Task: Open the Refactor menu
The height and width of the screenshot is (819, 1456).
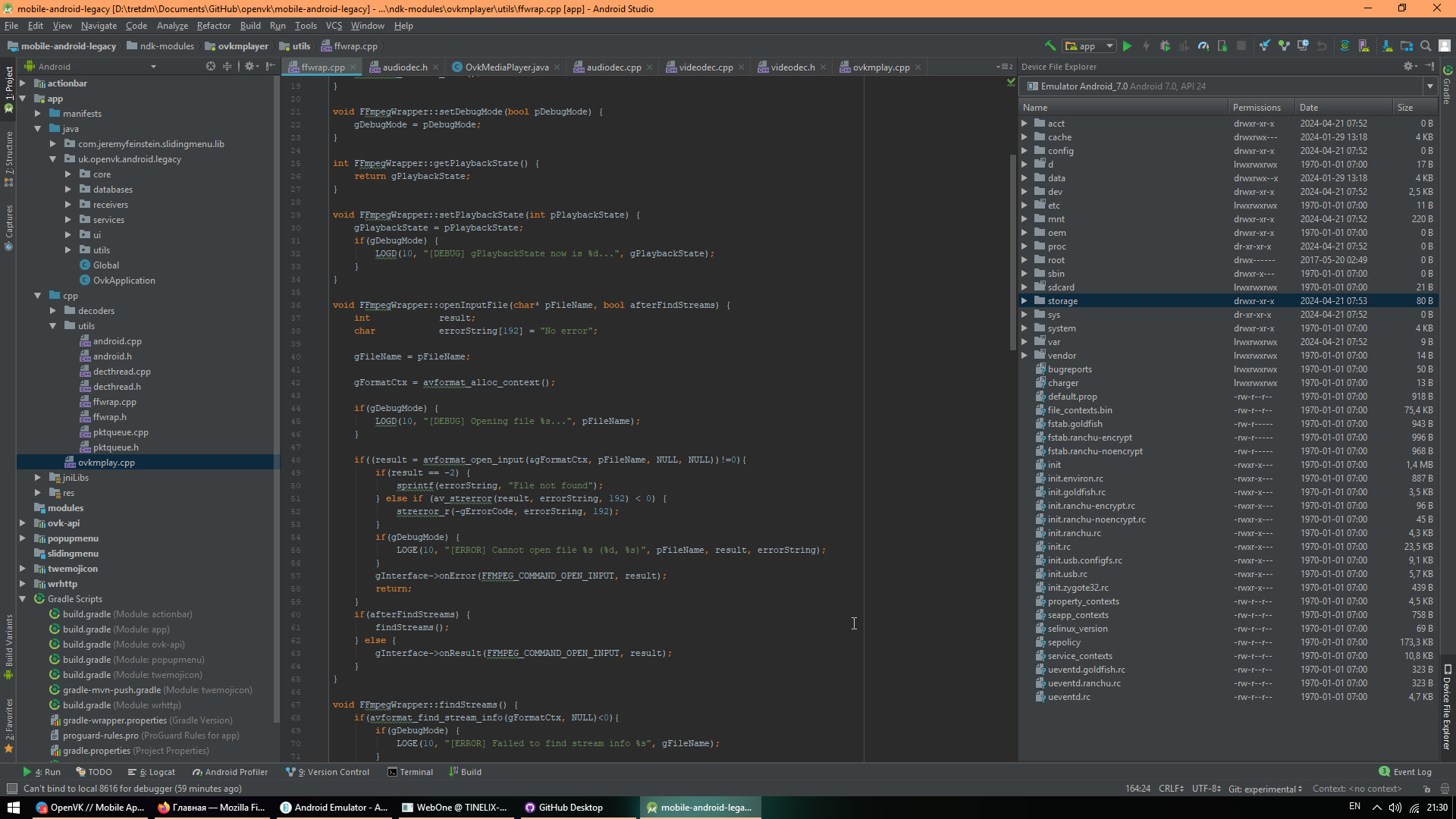Action: [213, 26]
